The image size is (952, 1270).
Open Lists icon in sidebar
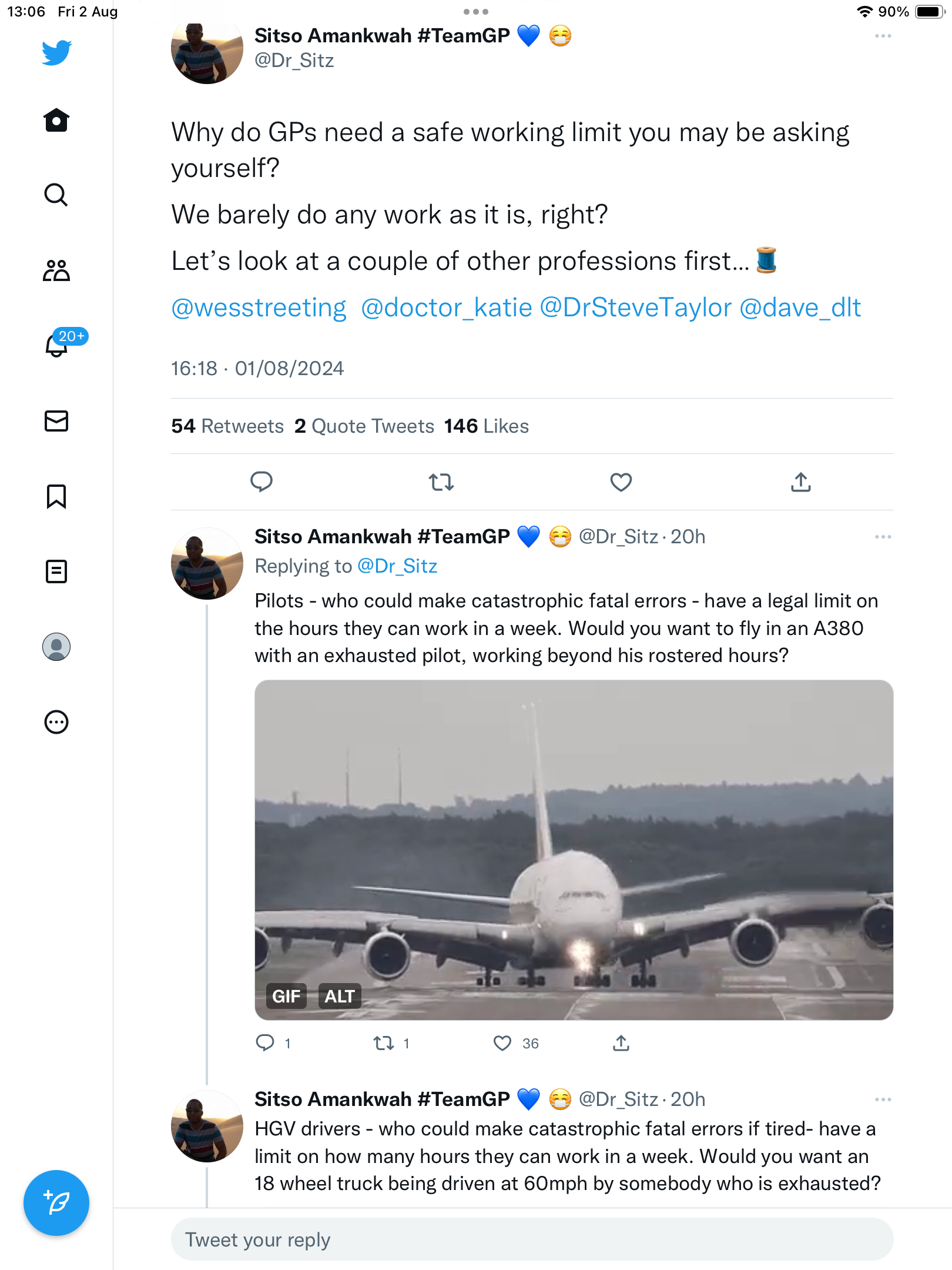(56, 571)
